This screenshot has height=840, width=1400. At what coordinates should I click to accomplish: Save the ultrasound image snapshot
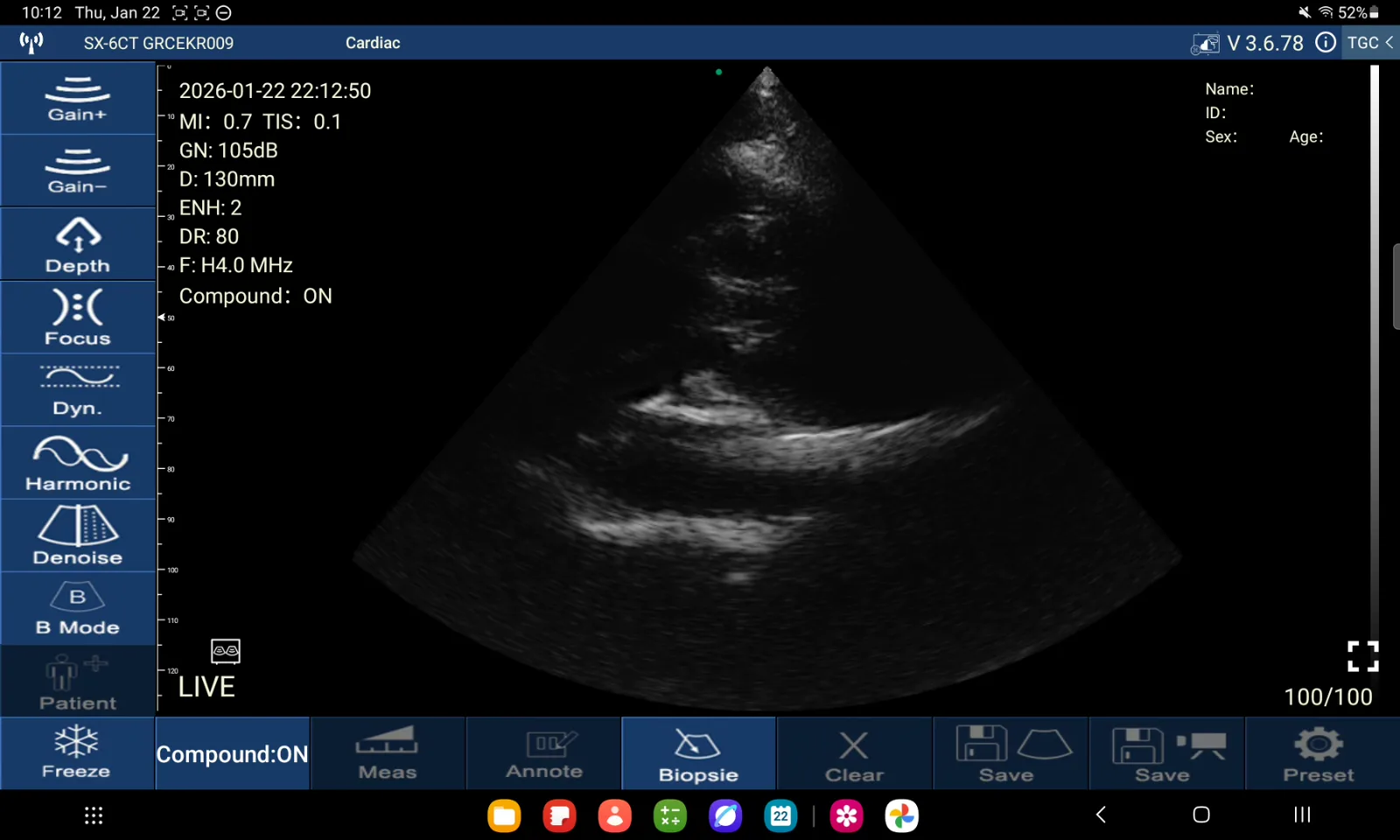tap(1010, 753)
